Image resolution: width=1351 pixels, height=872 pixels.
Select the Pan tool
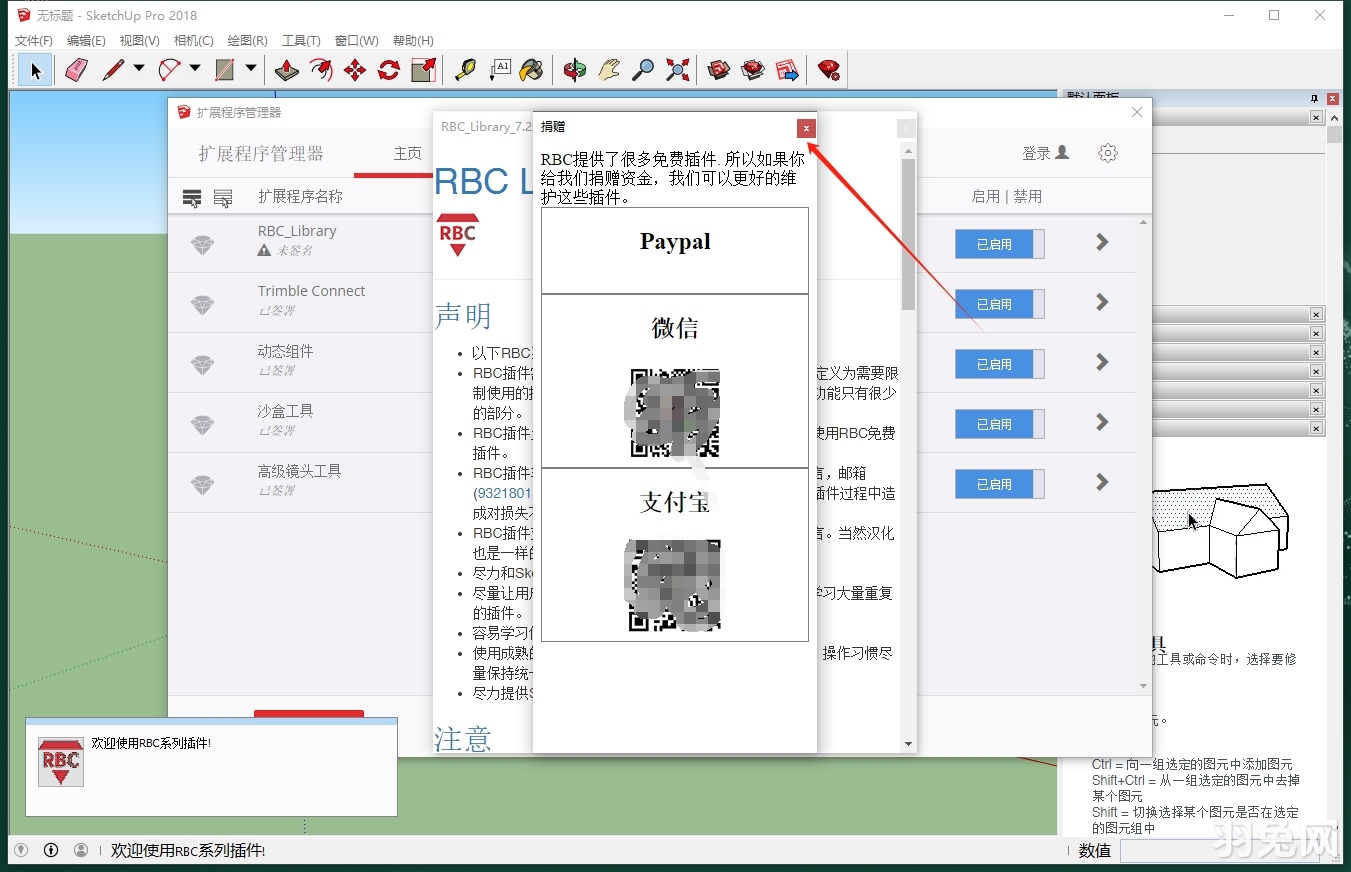tap(609, 70)
